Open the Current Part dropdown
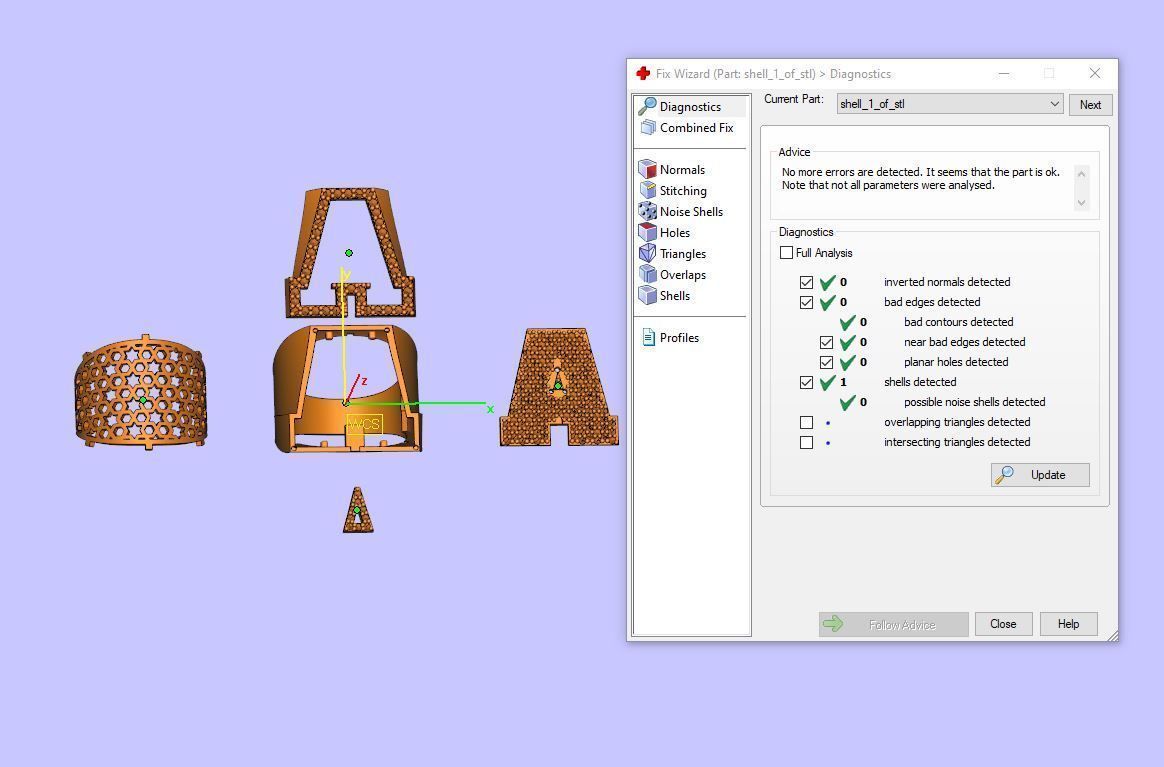The width and height of the screenshot is (1164, 767). click(949, 104)
